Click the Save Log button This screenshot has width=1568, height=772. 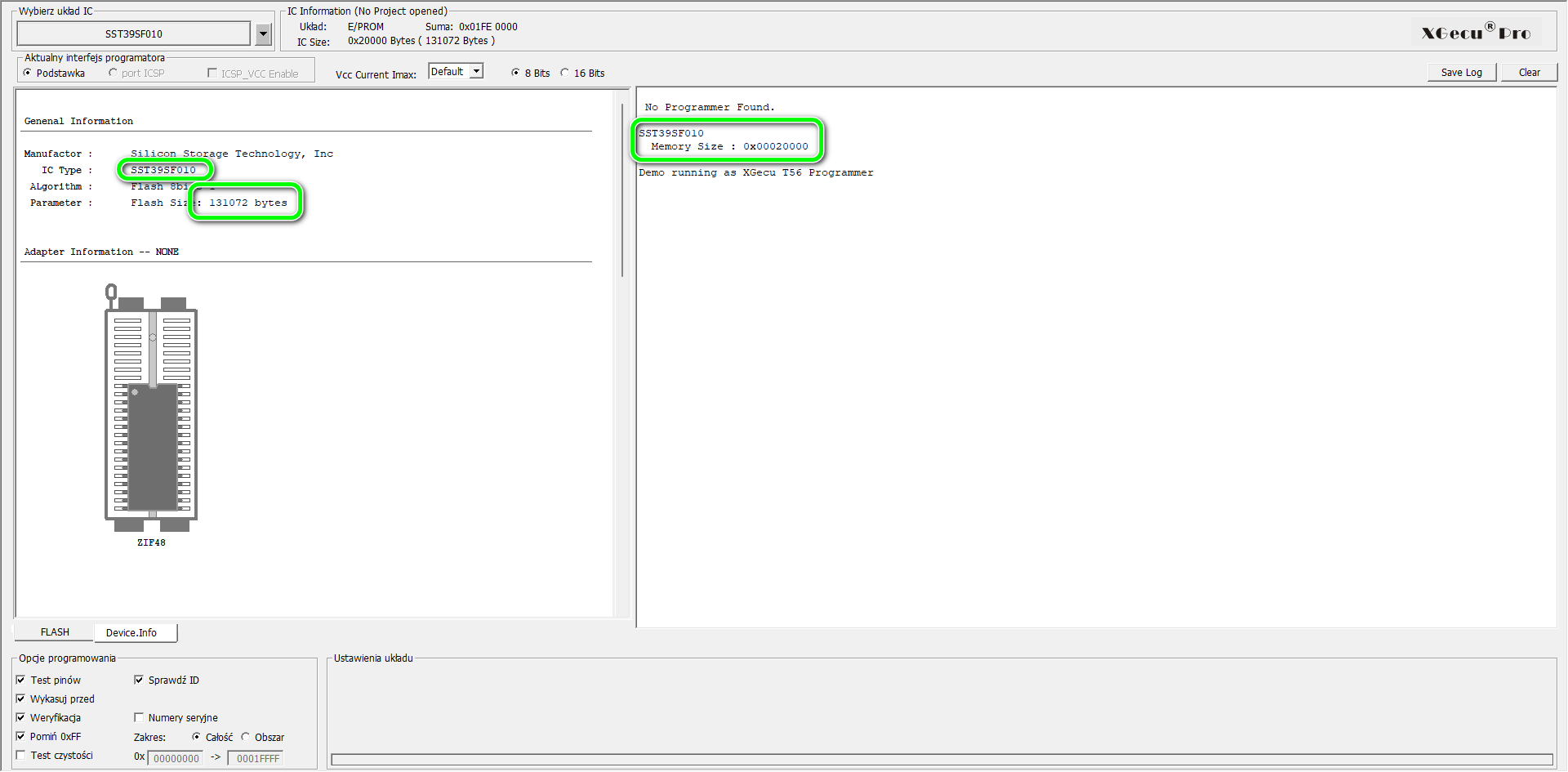[1462, 73]
